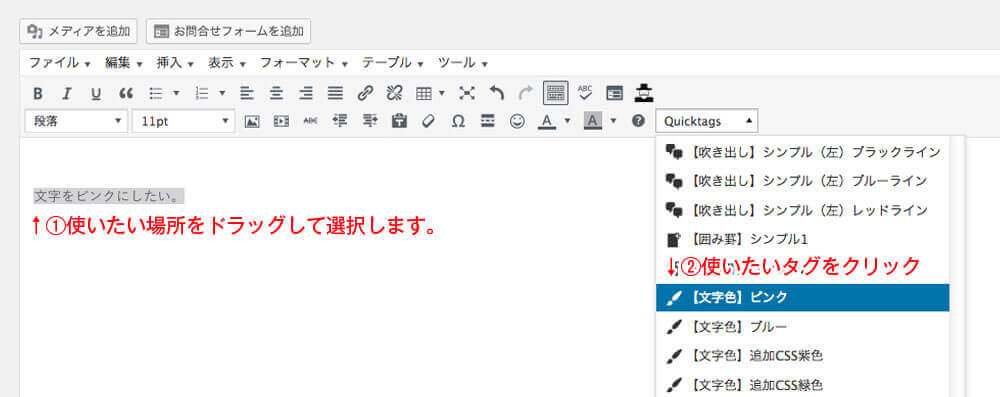Clear formatting with the eraser icon
Viewport: 1000px width, 397px height.
coord(428,121)
